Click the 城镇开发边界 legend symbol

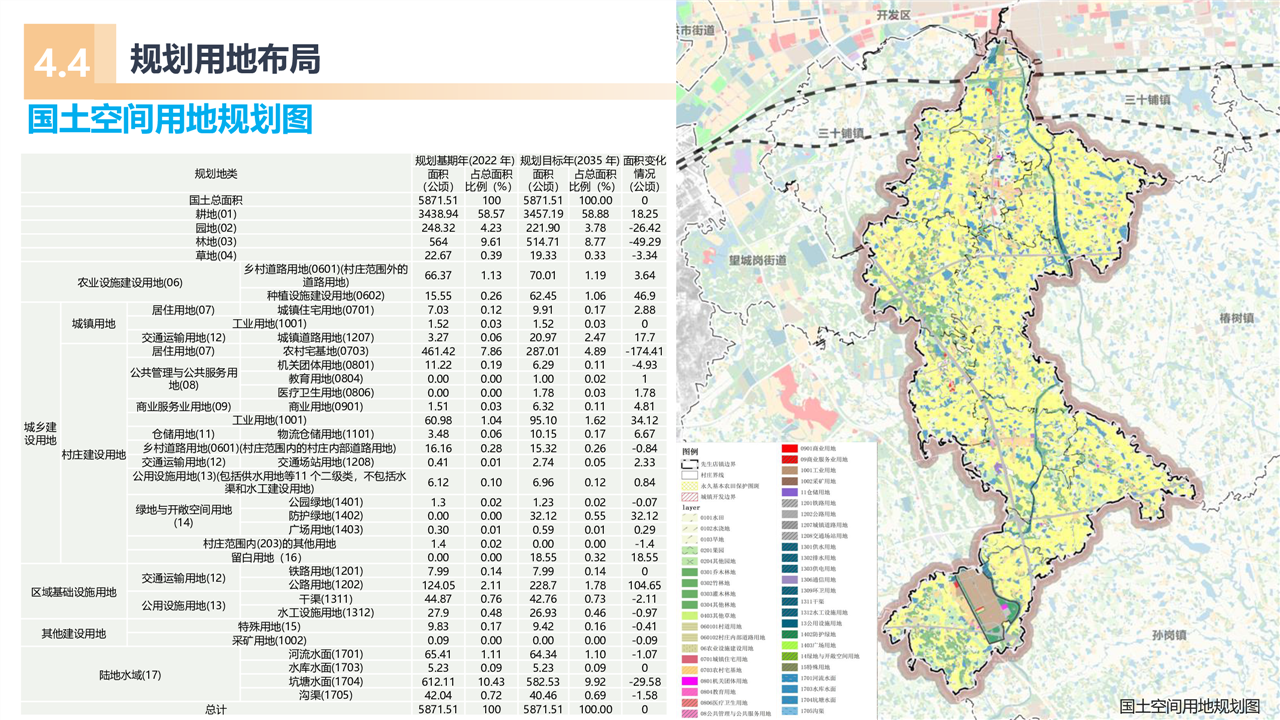[x=689, y=497]
